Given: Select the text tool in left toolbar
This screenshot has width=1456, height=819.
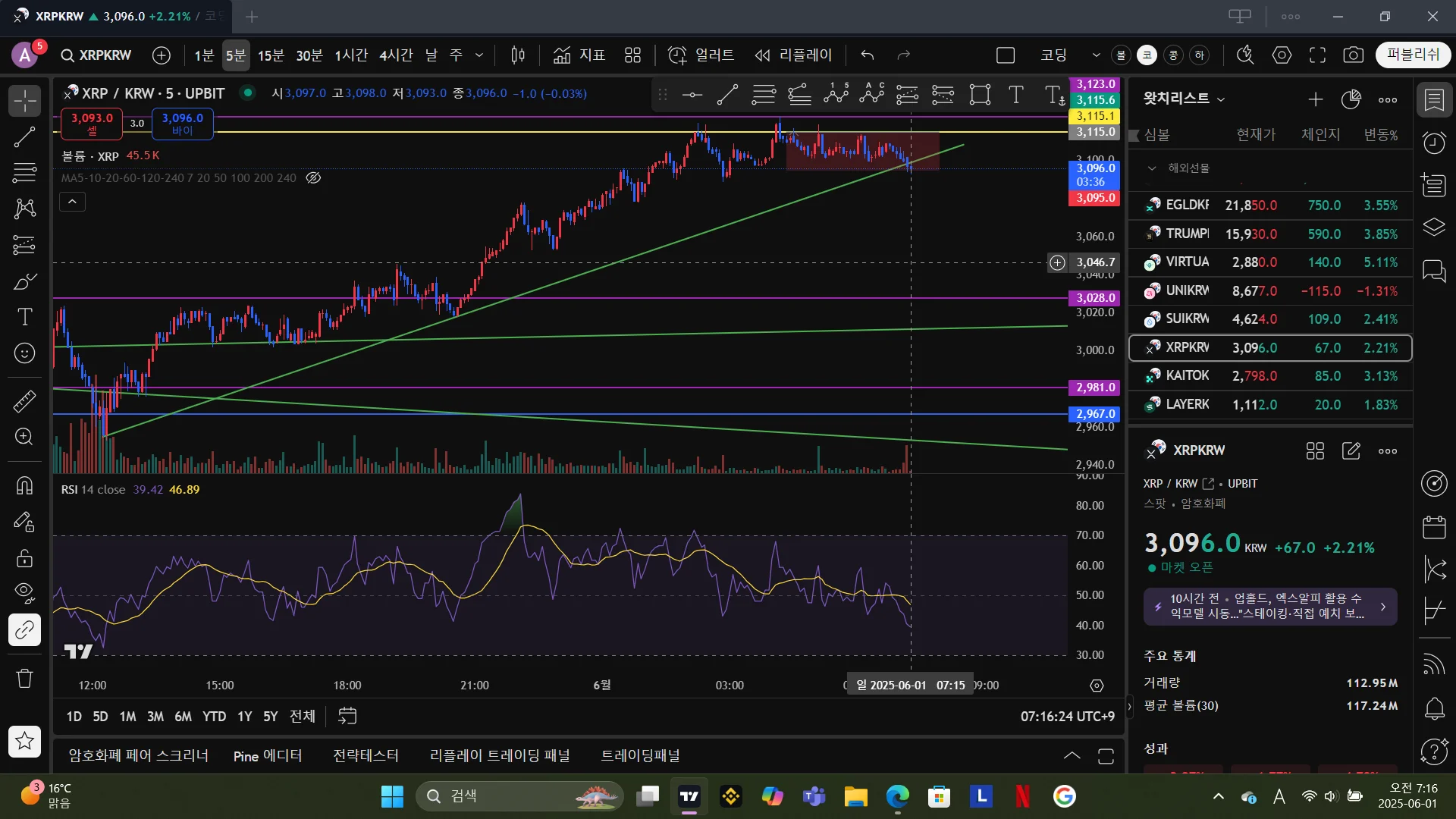Looking at the screenshot, I should [24, 317].
